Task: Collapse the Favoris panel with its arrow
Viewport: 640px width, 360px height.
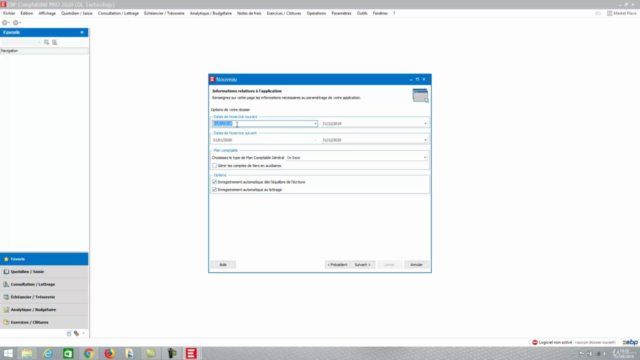Action: (x=82, y=32)
